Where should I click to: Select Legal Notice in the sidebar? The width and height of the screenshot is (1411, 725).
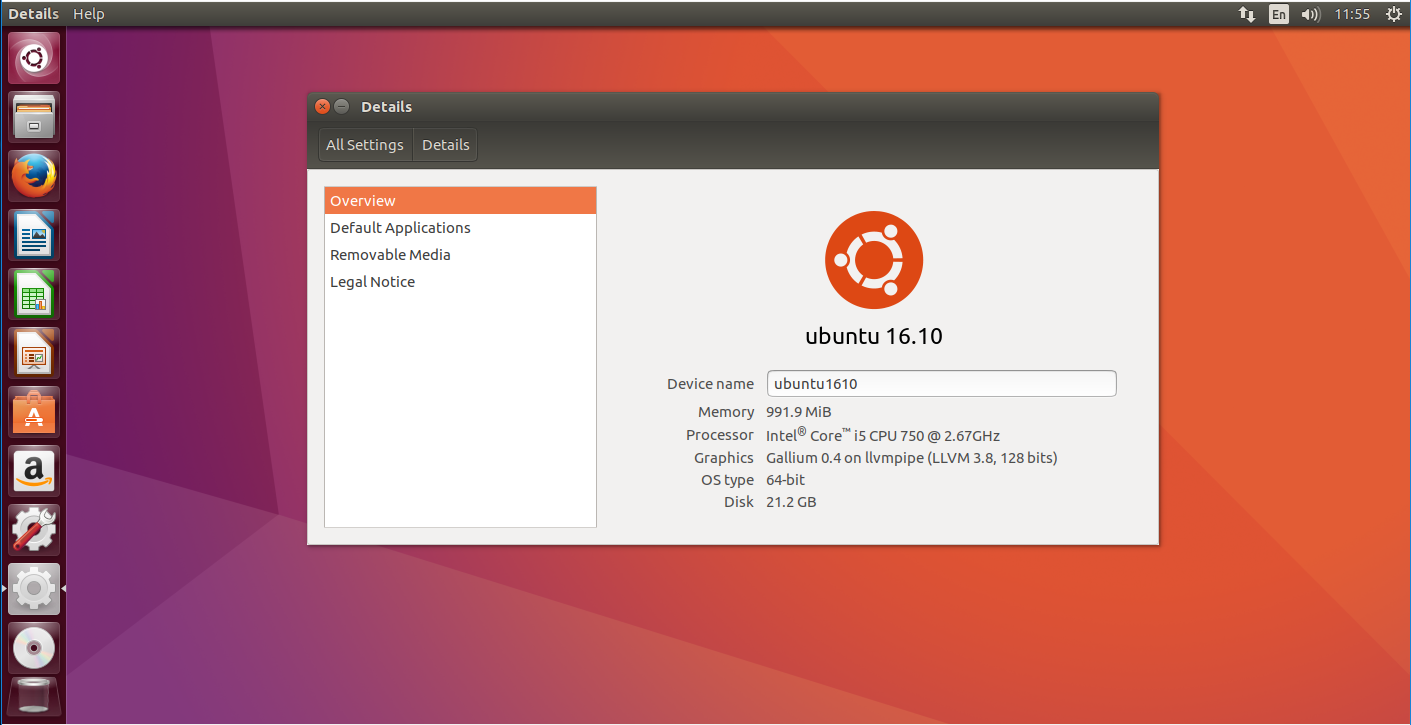(460, 282)
